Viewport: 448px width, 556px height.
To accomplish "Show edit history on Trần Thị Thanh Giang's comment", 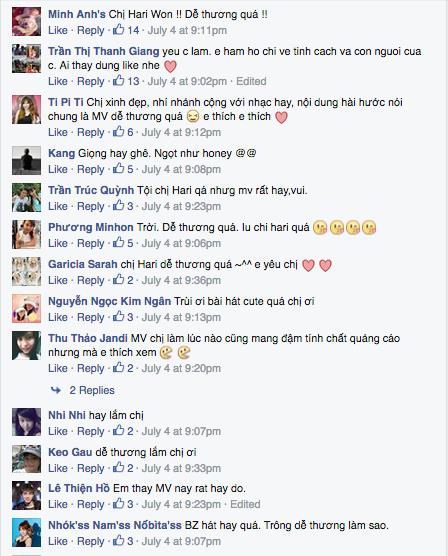I will tap(251, 81).
